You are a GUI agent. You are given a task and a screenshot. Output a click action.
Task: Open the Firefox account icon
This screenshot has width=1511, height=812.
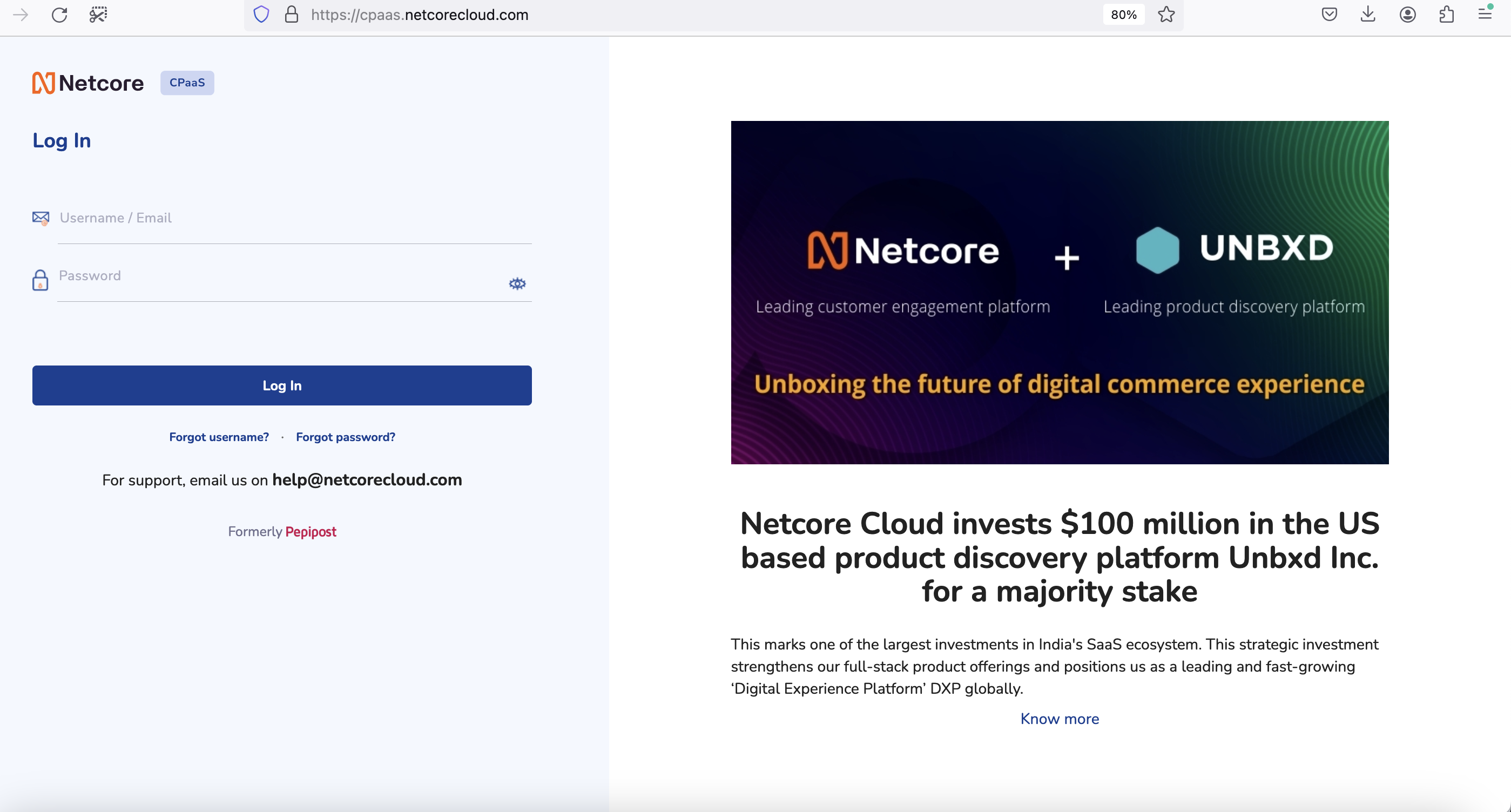point(1408,15)
